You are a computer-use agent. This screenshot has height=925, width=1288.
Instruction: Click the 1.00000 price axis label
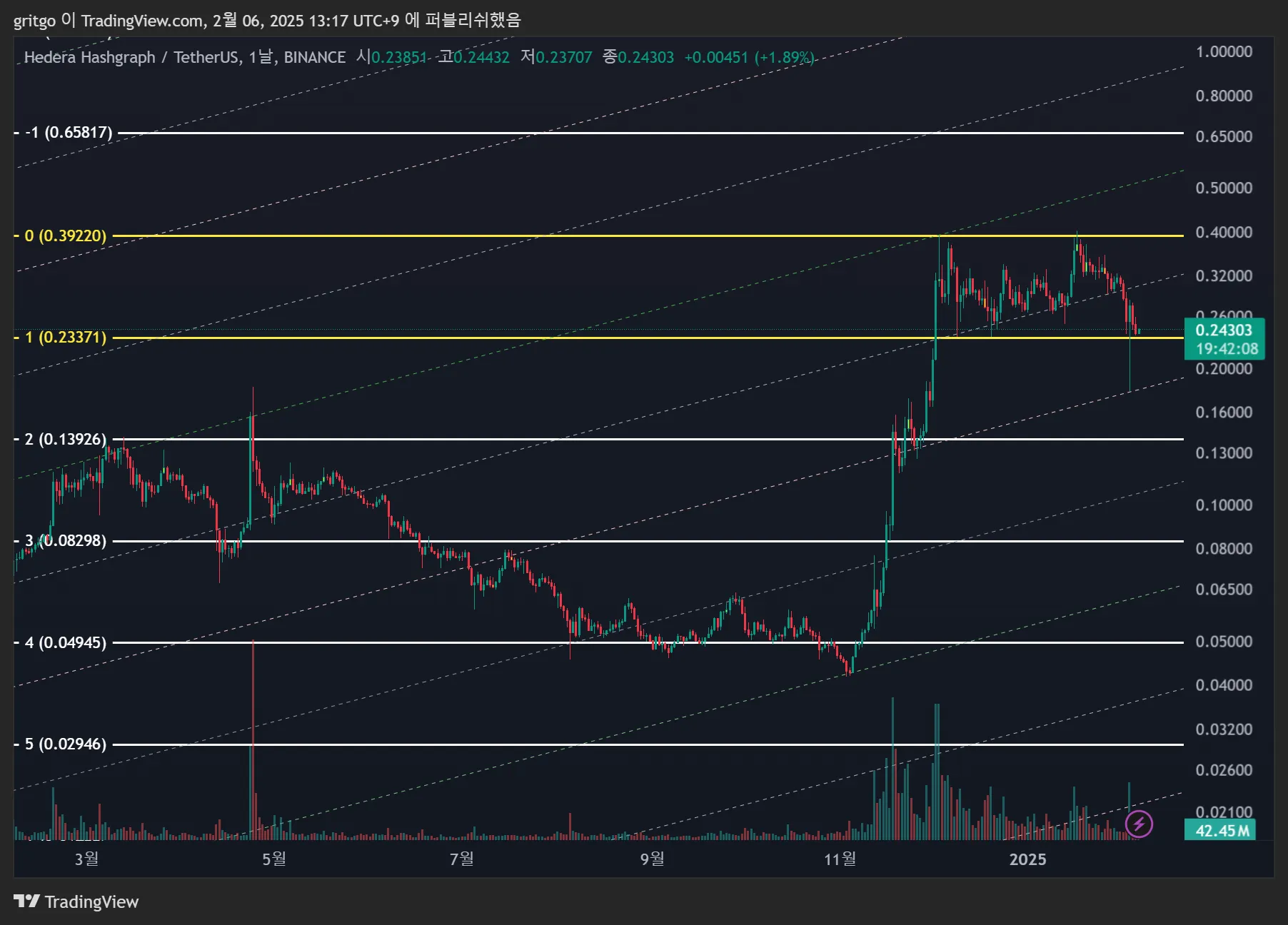pyautogui.click(x=1224, y=52)
